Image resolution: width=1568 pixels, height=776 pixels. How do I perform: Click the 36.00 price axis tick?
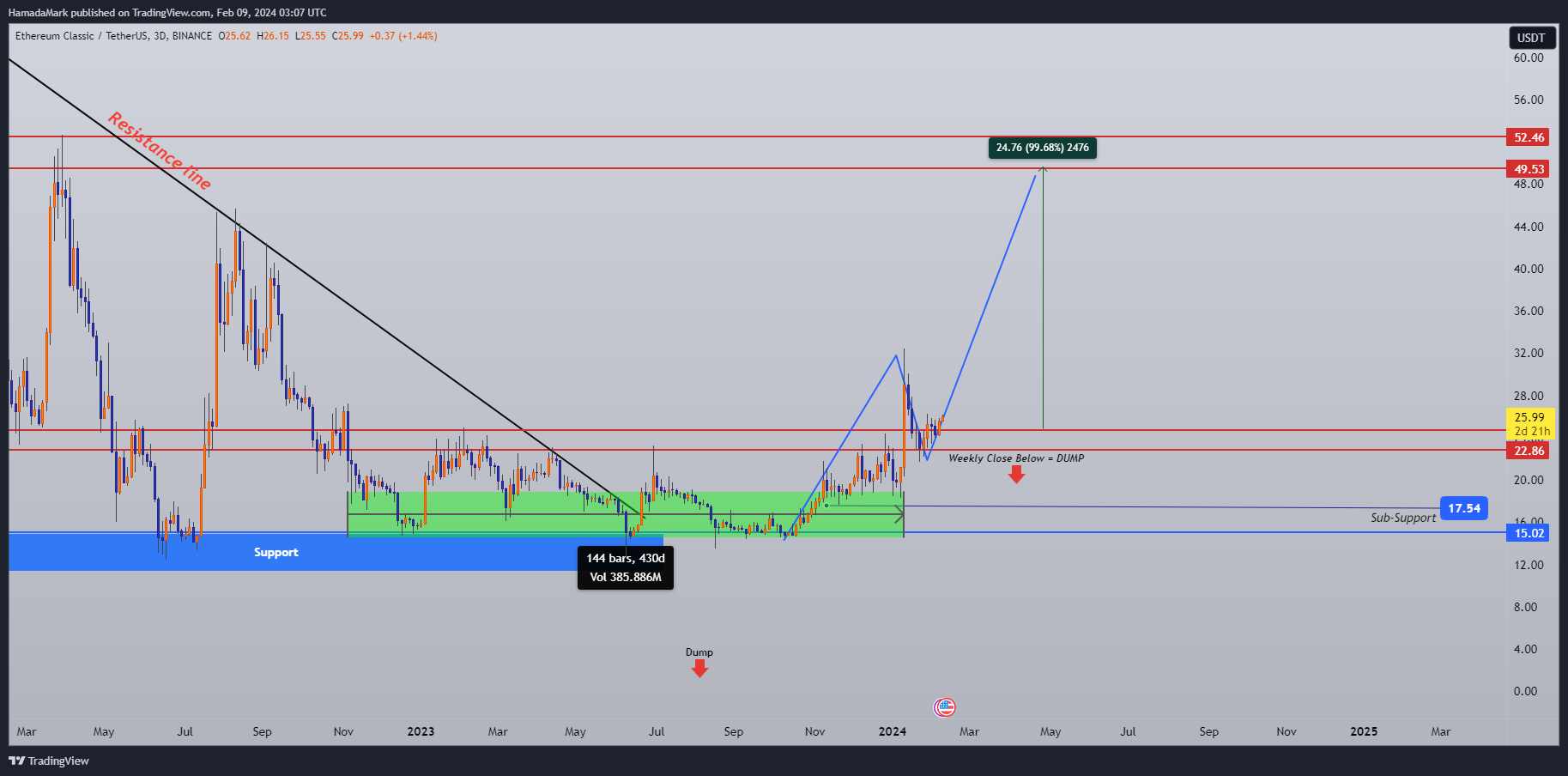click(x=1529, y=311)
